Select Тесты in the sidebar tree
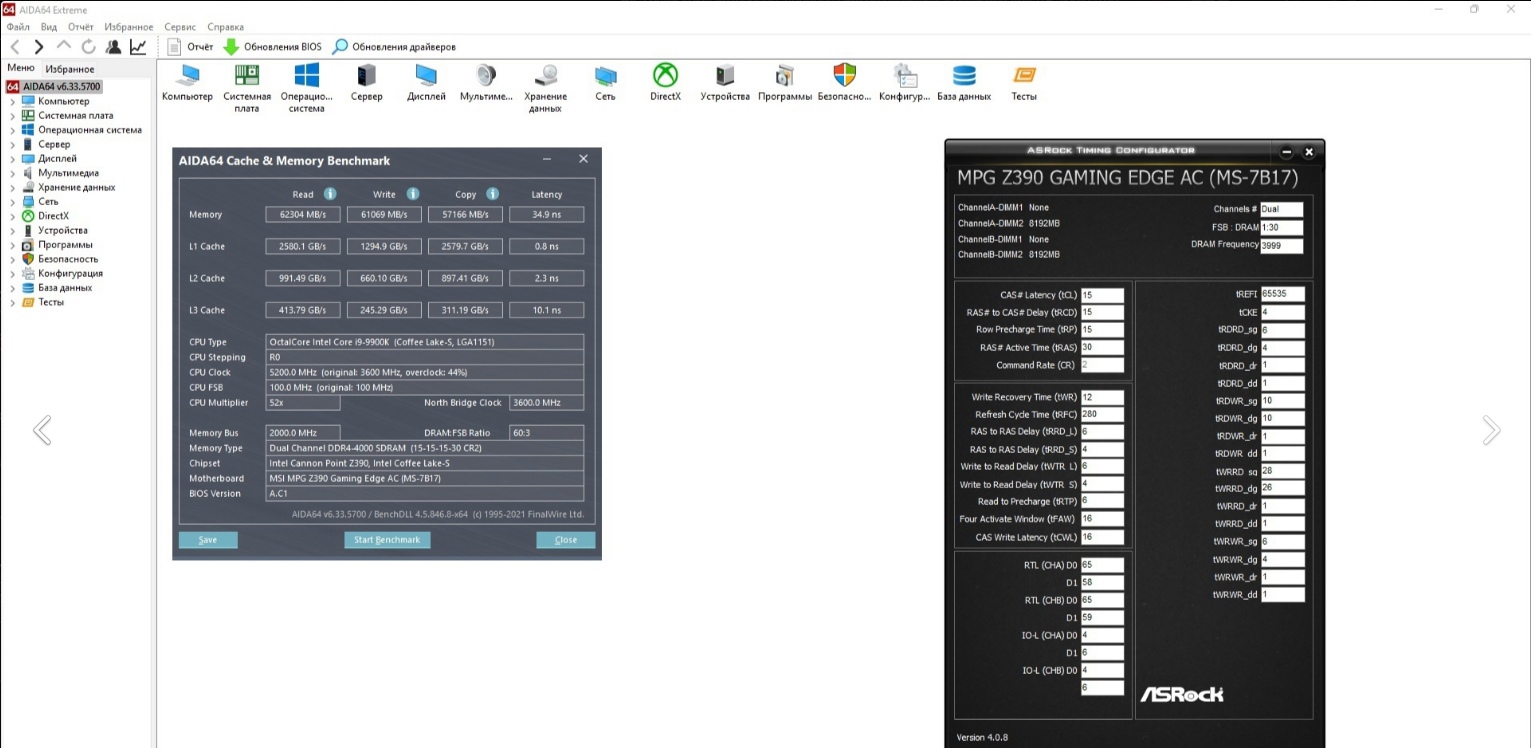The height and width of the screenshot is (748, 1531). [51, 302]
